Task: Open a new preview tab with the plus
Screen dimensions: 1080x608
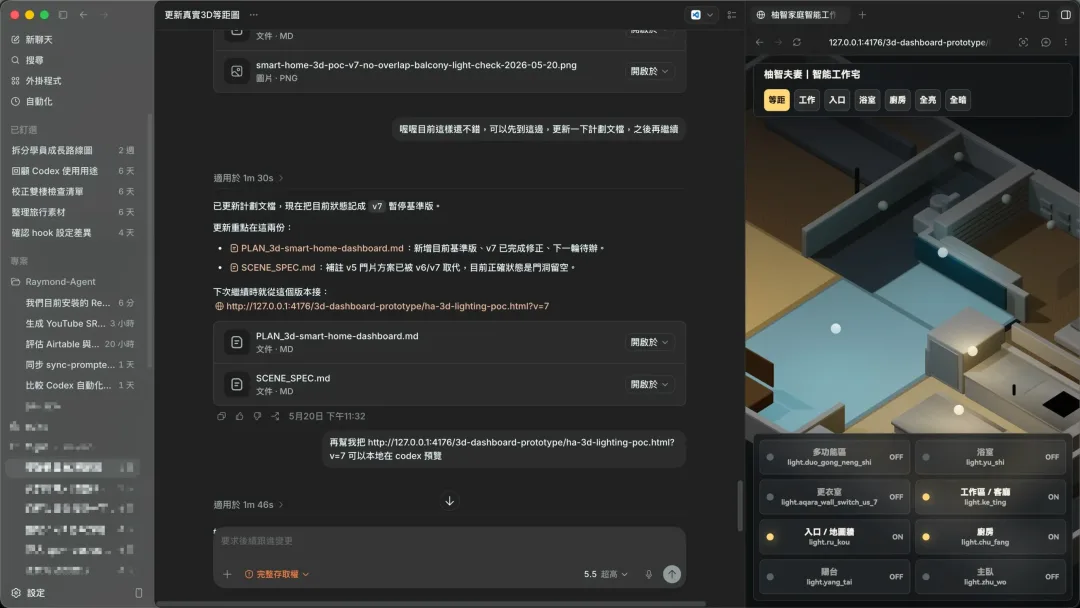Action: point(862,14)
